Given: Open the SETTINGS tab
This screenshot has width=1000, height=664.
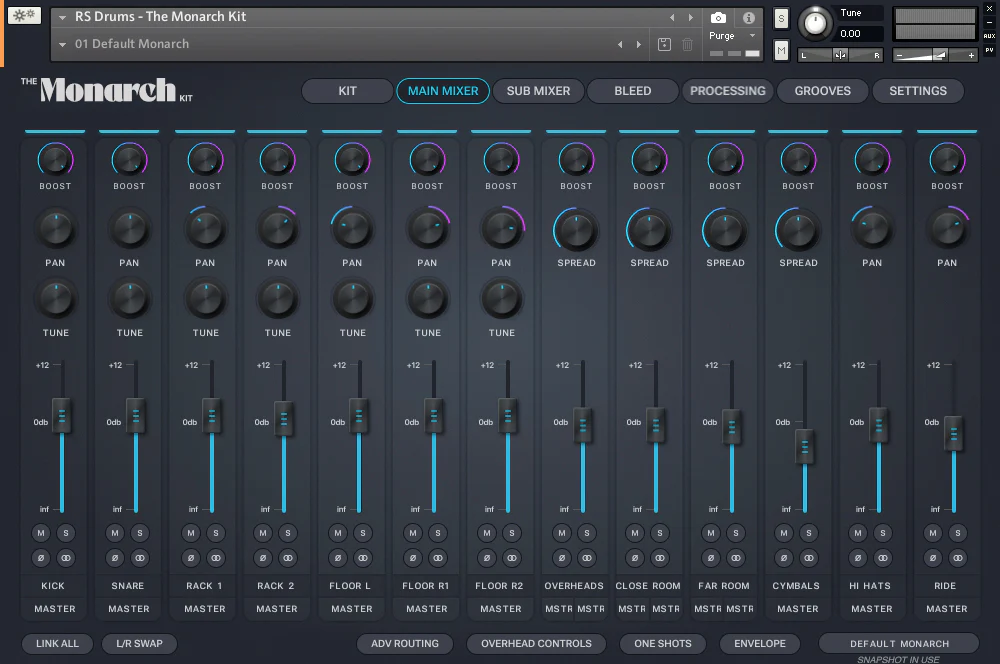Looking at the screenshot, I should 918,91.
